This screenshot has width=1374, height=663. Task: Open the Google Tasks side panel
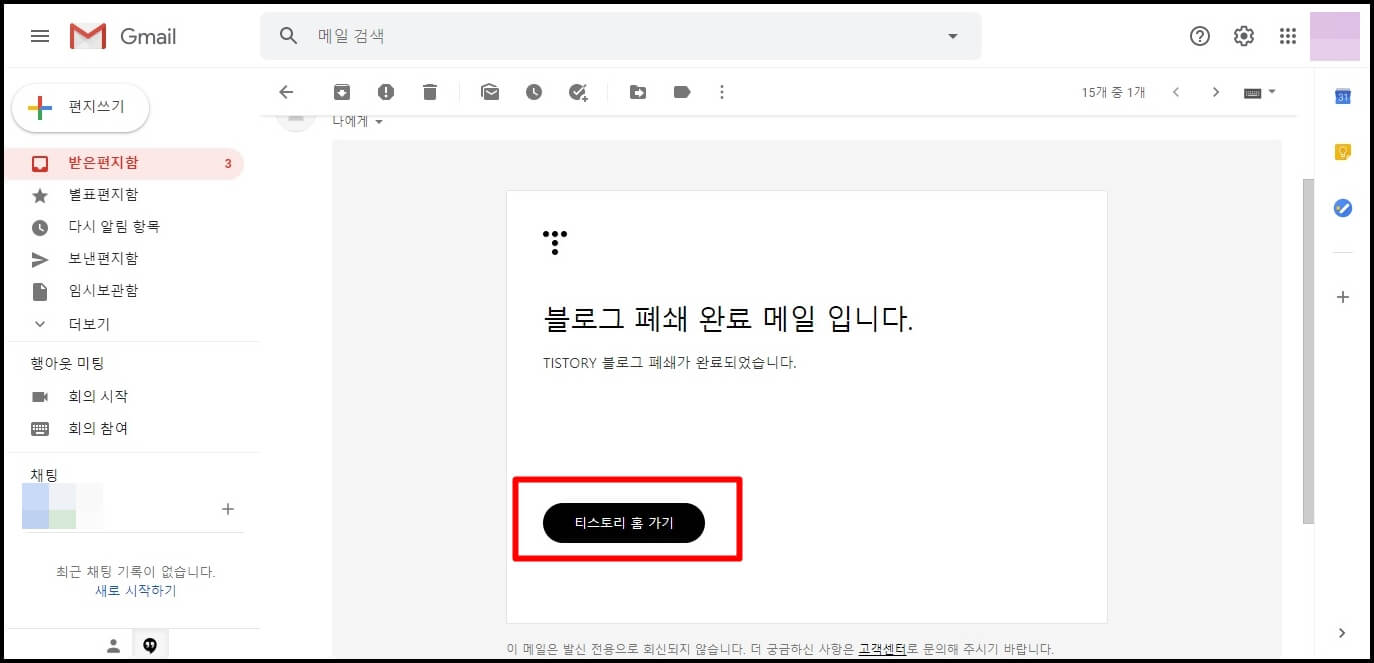click(1343, 208)
